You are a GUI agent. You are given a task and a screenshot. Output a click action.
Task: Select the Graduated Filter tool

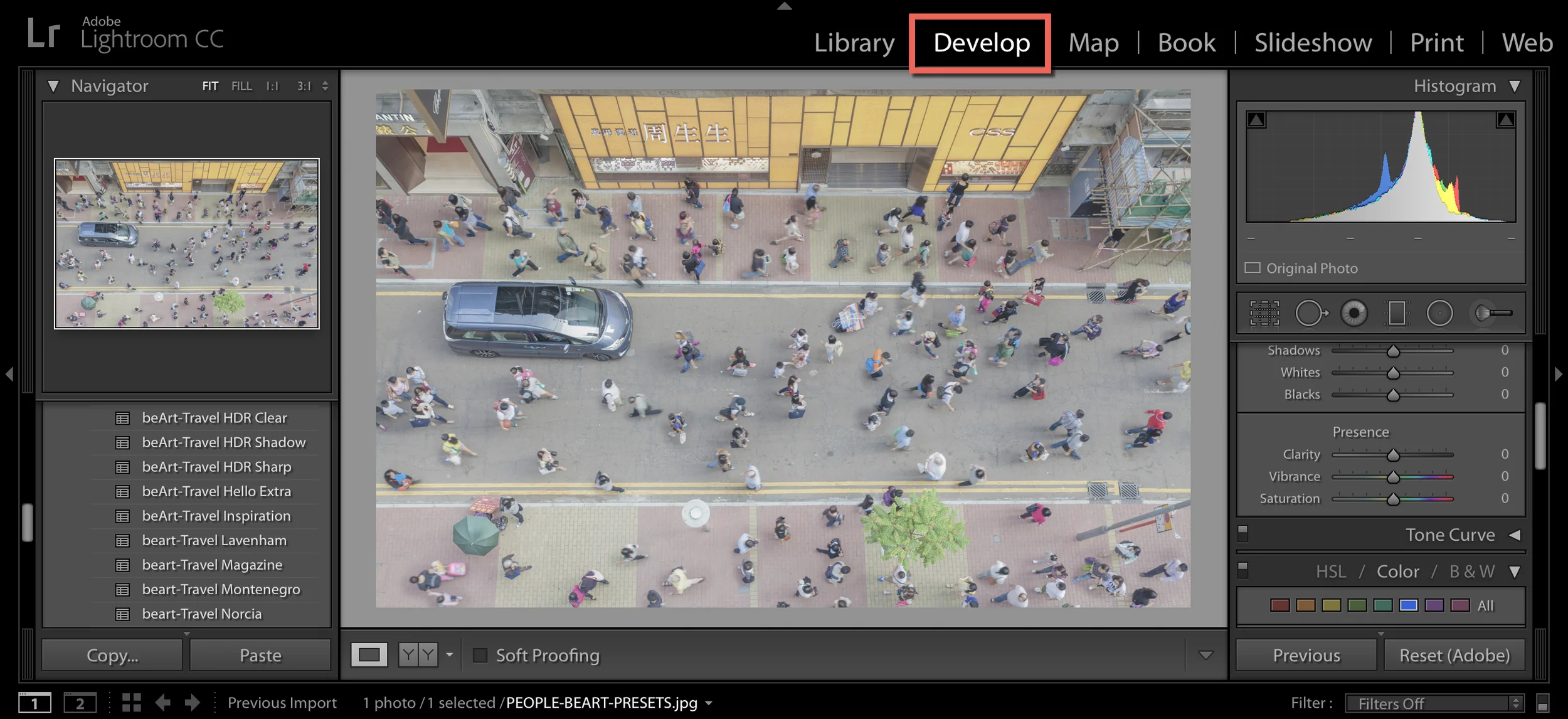(x=1397, y=313)
